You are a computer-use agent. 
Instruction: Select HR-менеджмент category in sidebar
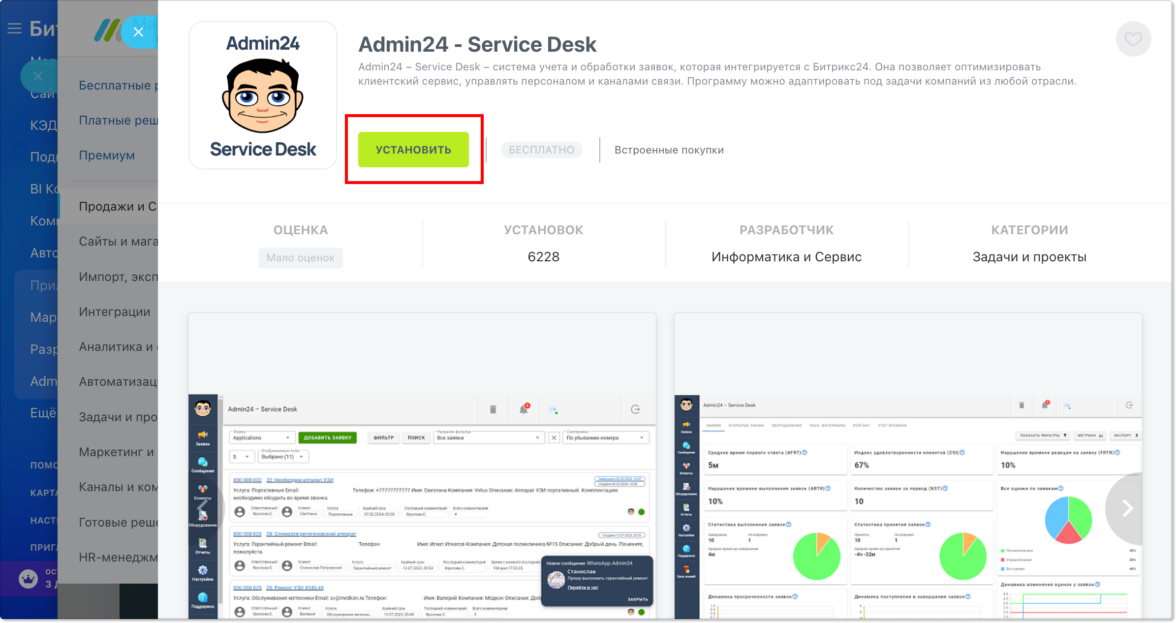click(117, 557)
